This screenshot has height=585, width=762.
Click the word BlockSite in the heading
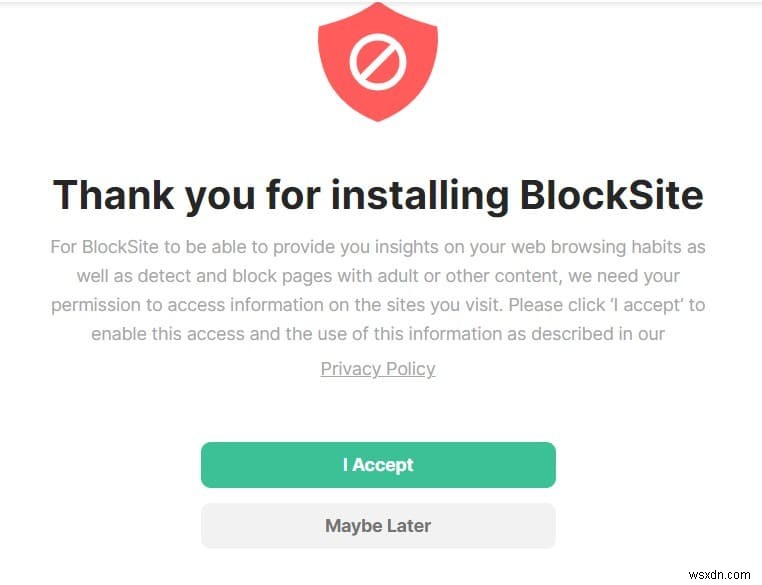[611, 194]
